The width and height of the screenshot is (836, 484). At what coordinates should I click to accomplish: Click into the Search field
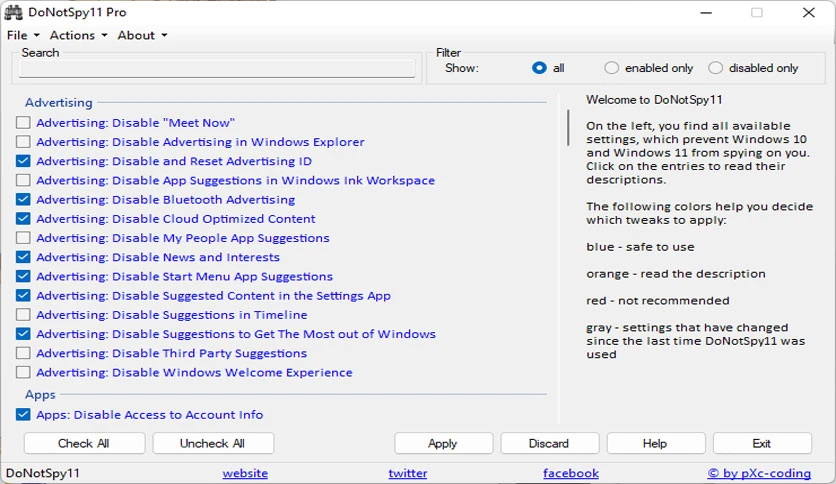216,68
